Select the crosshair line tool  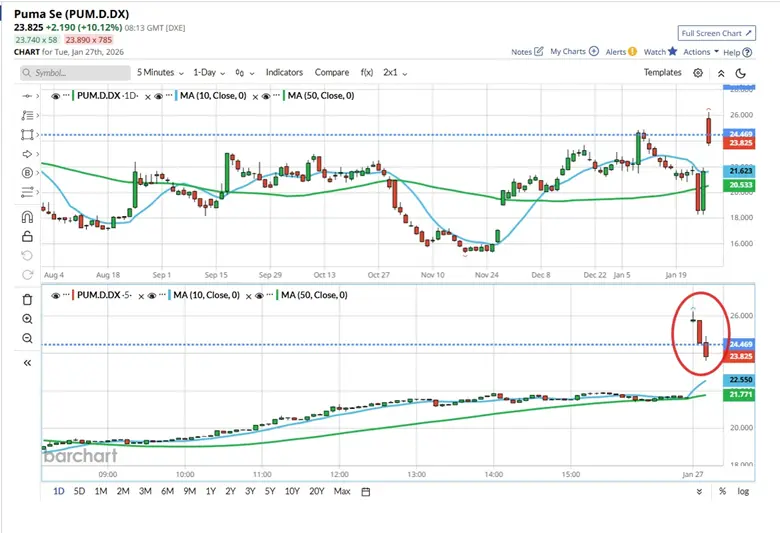point(27,96)
